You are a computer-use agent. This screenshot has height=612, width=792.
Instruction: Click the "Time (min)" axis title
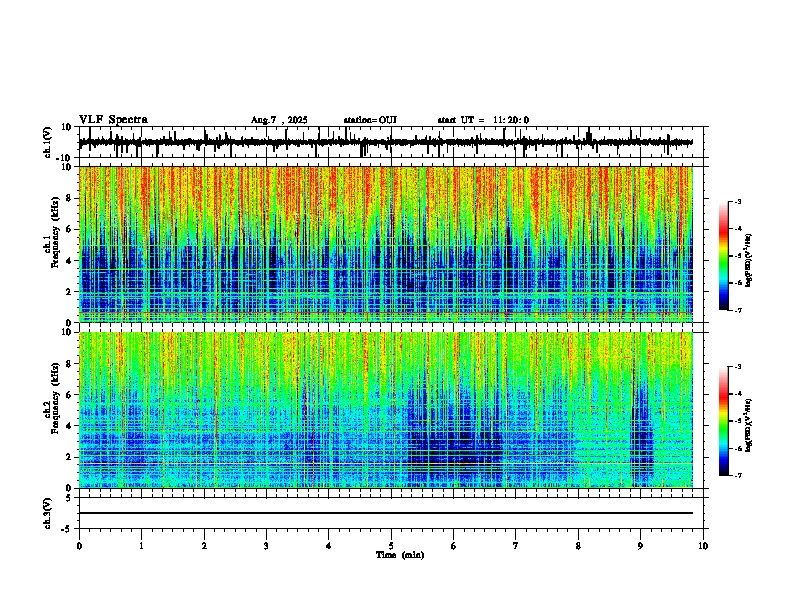click(400, 555)
